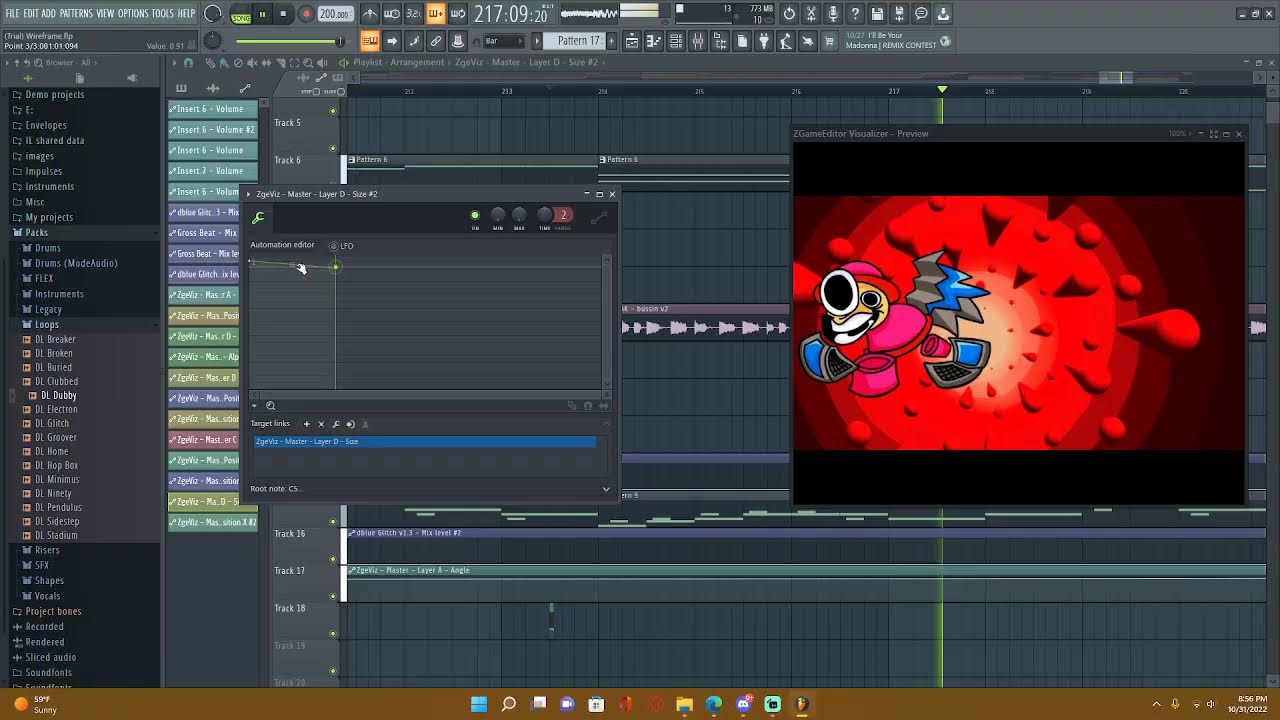Screen dimensions: 1280x720
Task: Open the TOOLS menu
Action: [163, 14]
